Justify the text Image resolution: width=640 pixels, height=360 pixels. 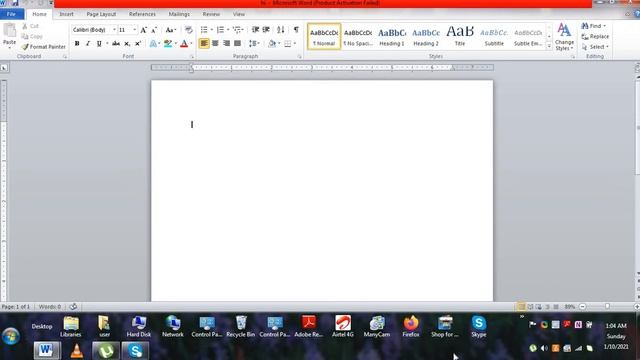(238, 43)
